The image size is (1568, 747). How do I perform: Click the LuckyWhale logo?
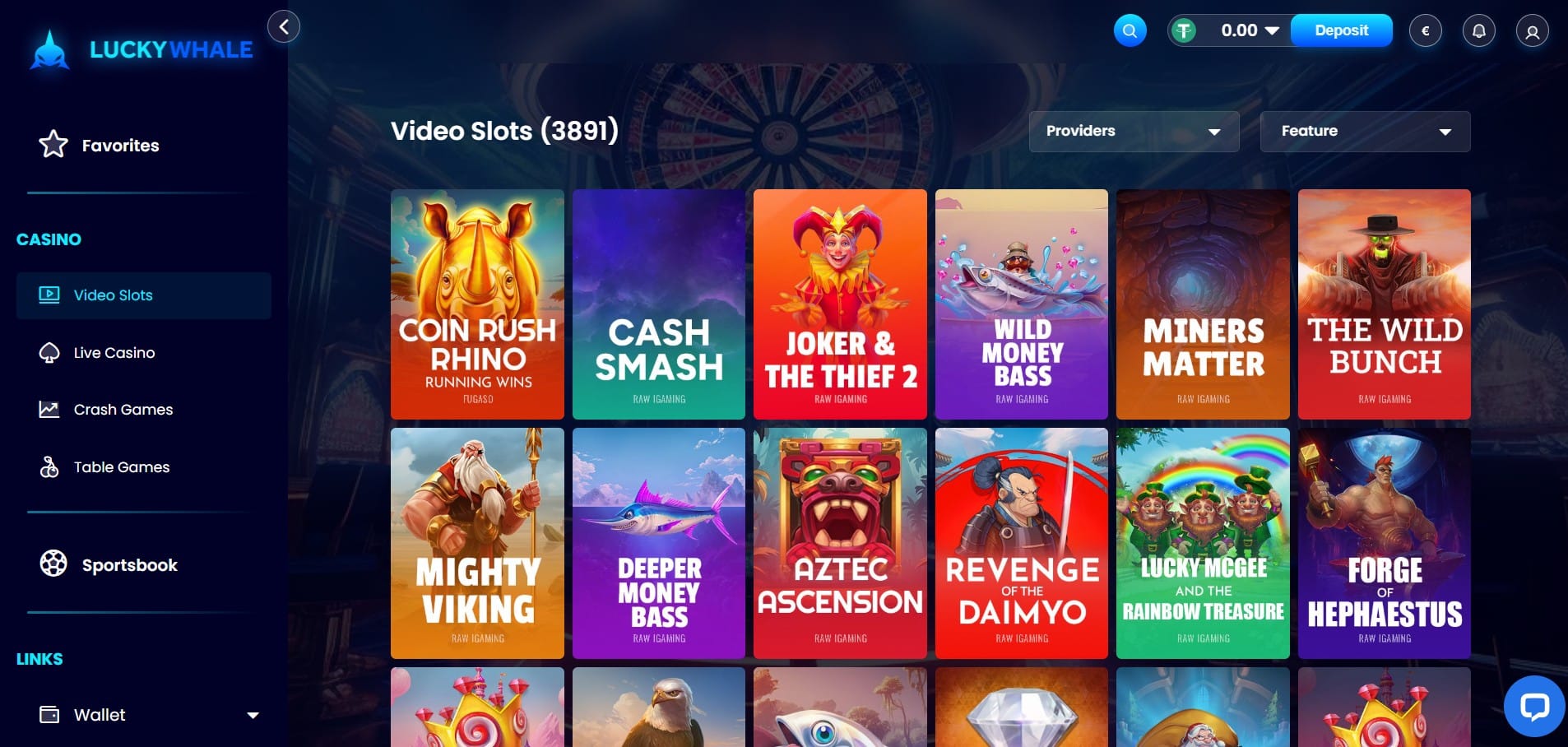tap(141, 49)
